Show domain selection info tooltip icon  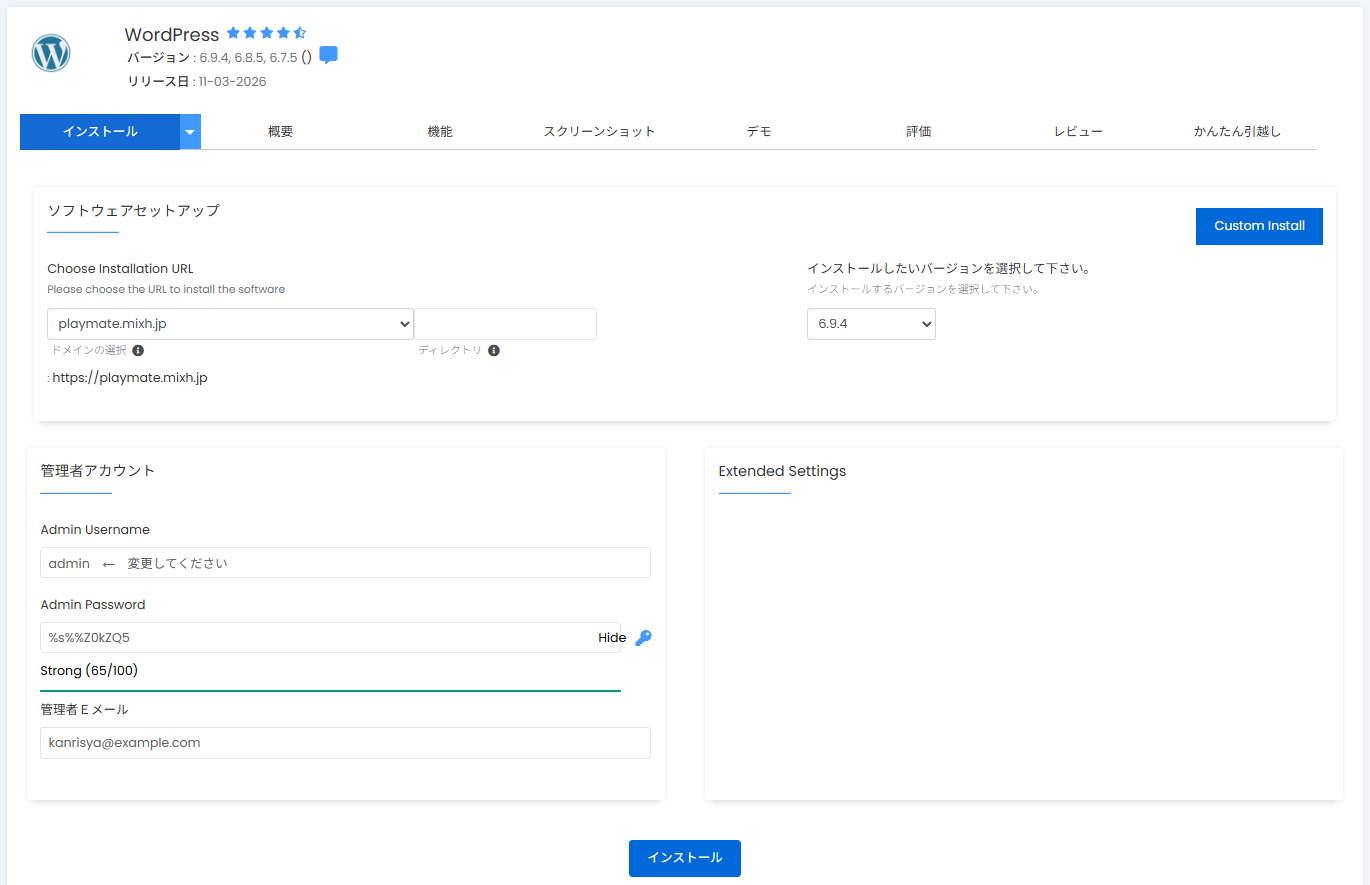click(x=138, y=350)
